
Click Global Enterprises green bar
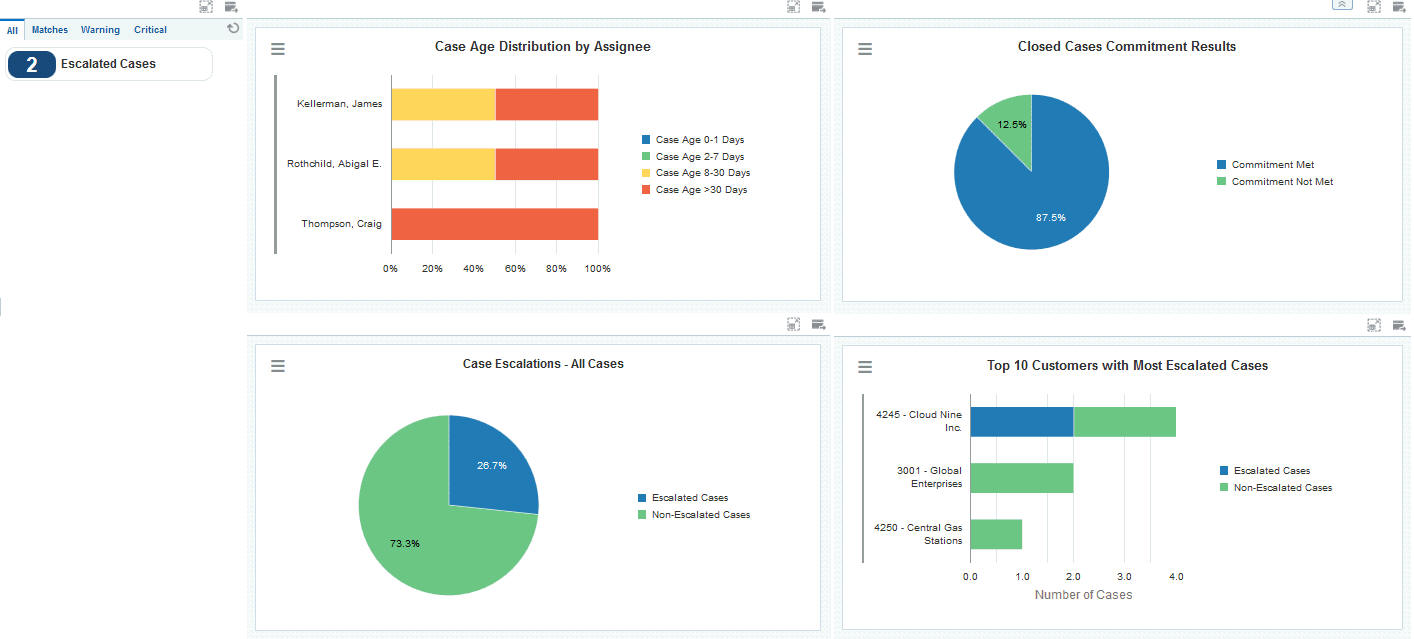[1022, 478]
